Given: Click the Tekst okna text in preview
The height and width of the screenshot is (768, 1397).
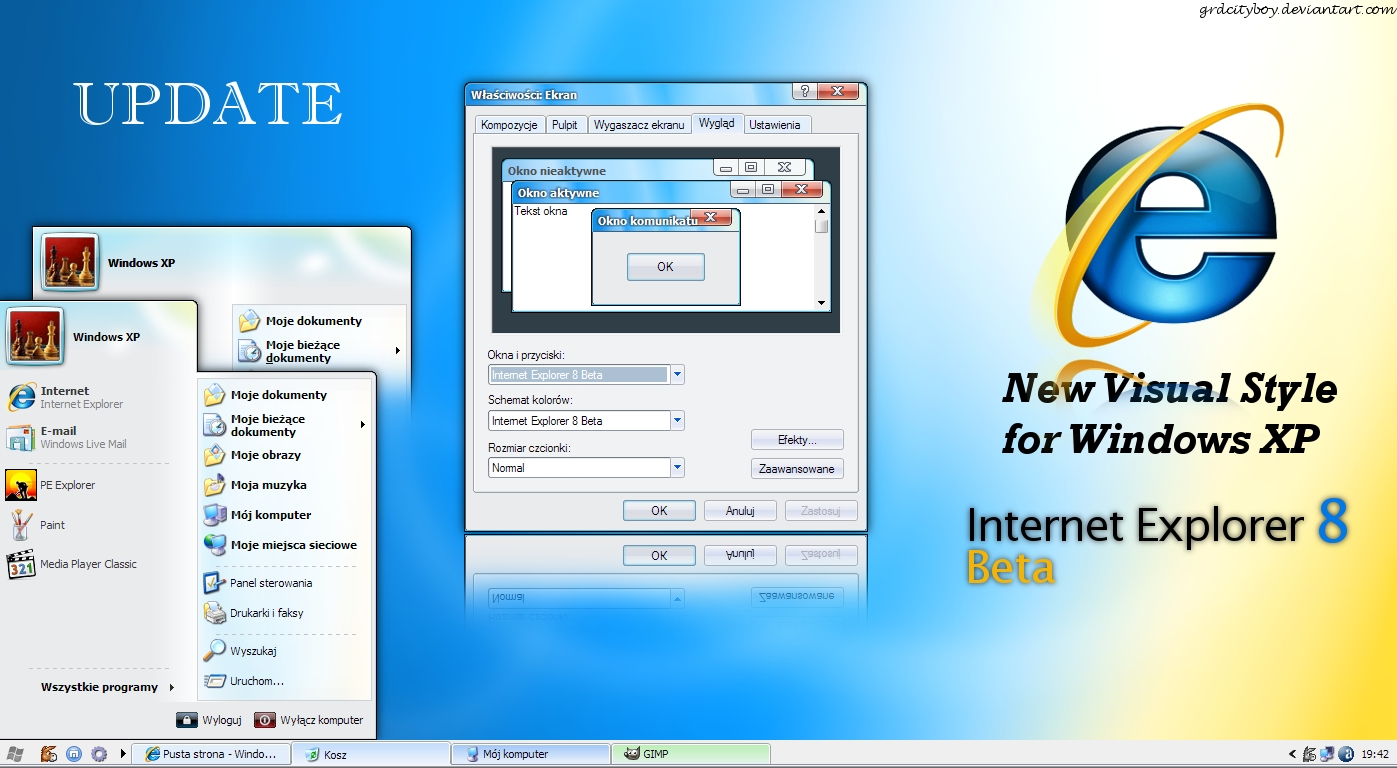Looking at the screenshot, I should (541, 211).
